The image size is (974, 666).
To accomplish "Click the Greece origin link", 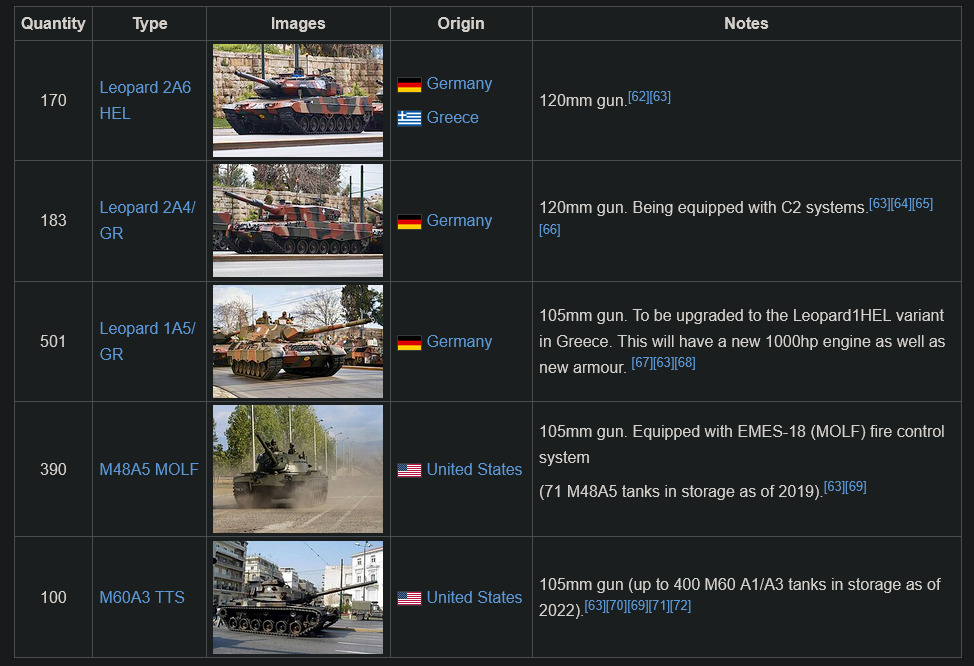I will pos(452,118).
